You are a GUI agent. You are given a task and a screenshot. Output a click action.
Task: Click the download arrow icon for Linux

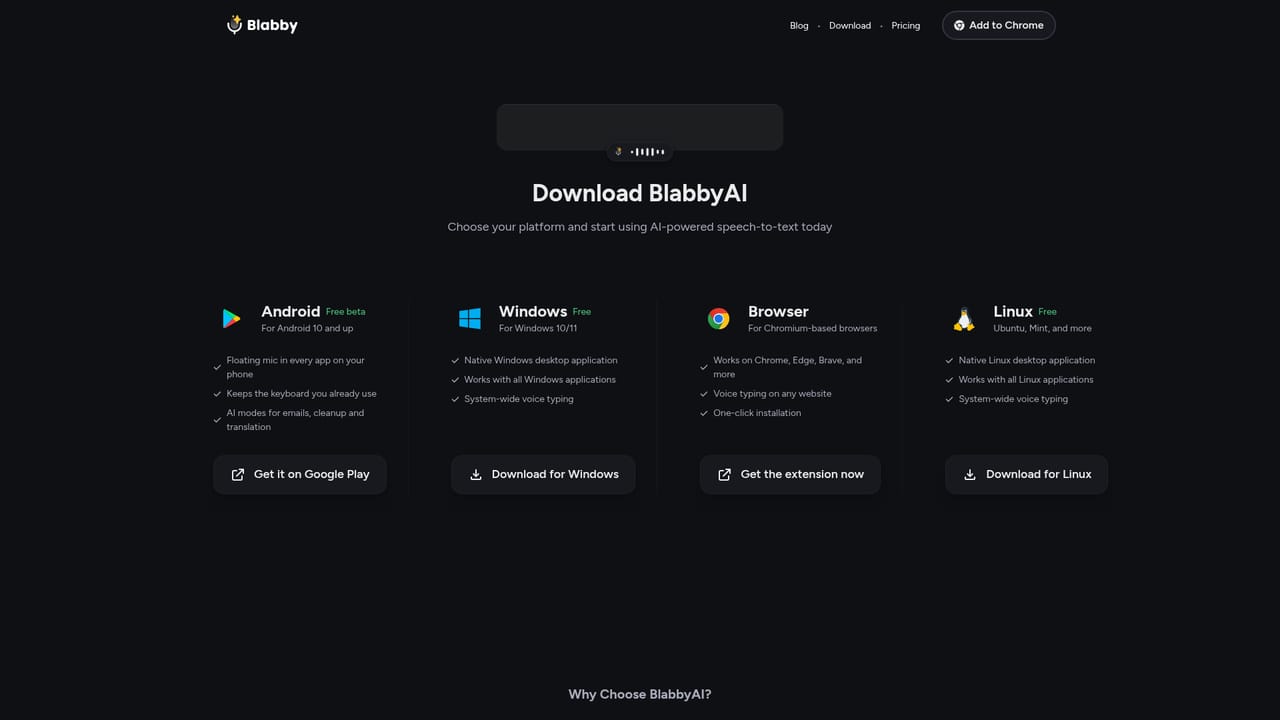pos(970,474)
